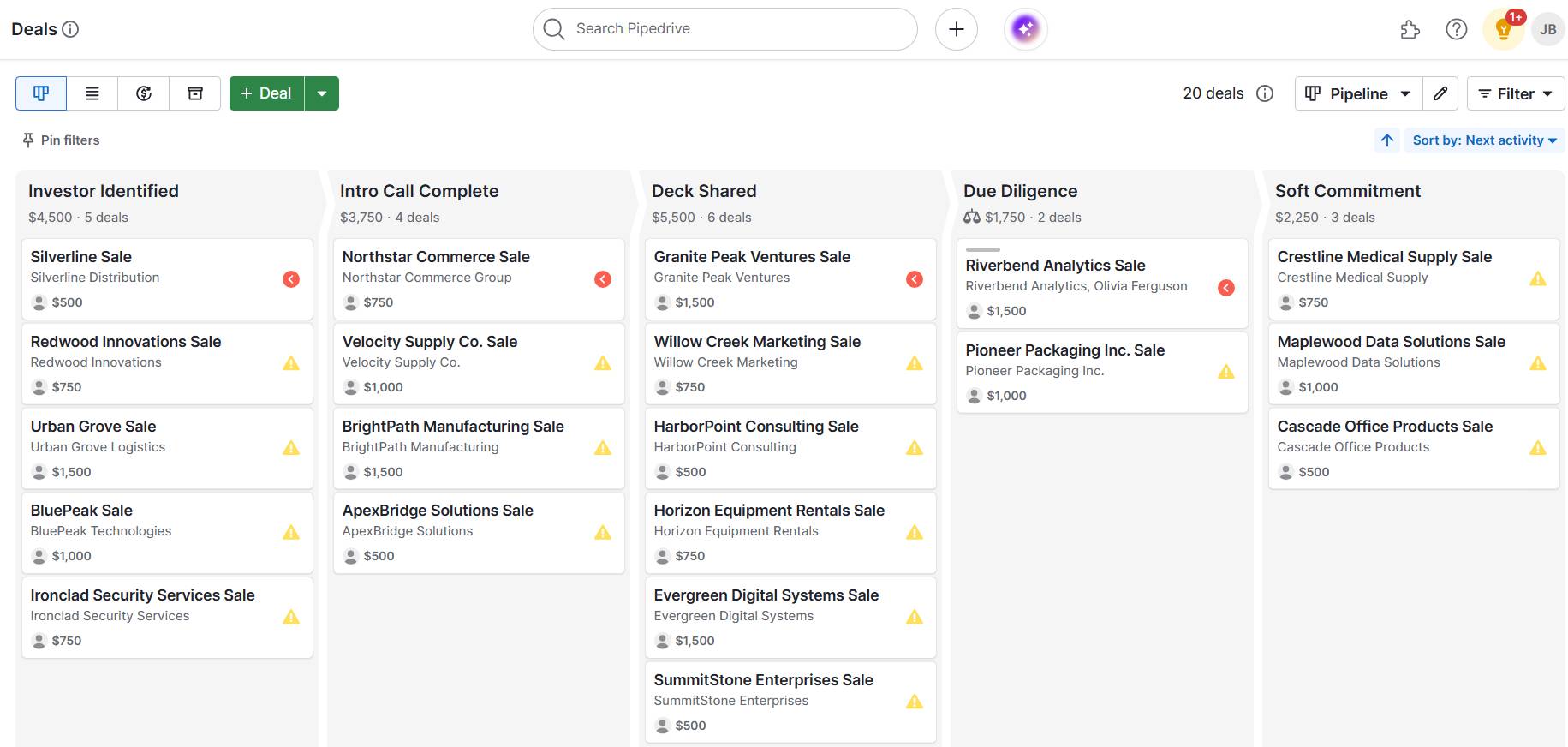Toggle sort direction arrow
The height and width of the screenshot is (747, 1568).
pos(1387,140)
